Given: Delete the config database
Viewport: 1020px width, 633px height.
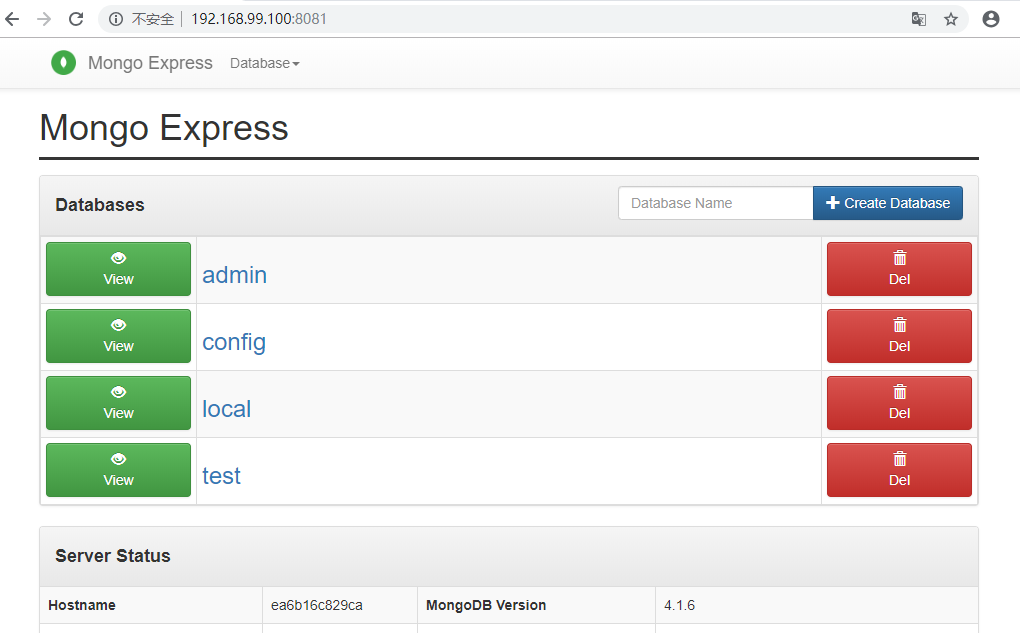Looking at the screenshot, I should [899, 336].
